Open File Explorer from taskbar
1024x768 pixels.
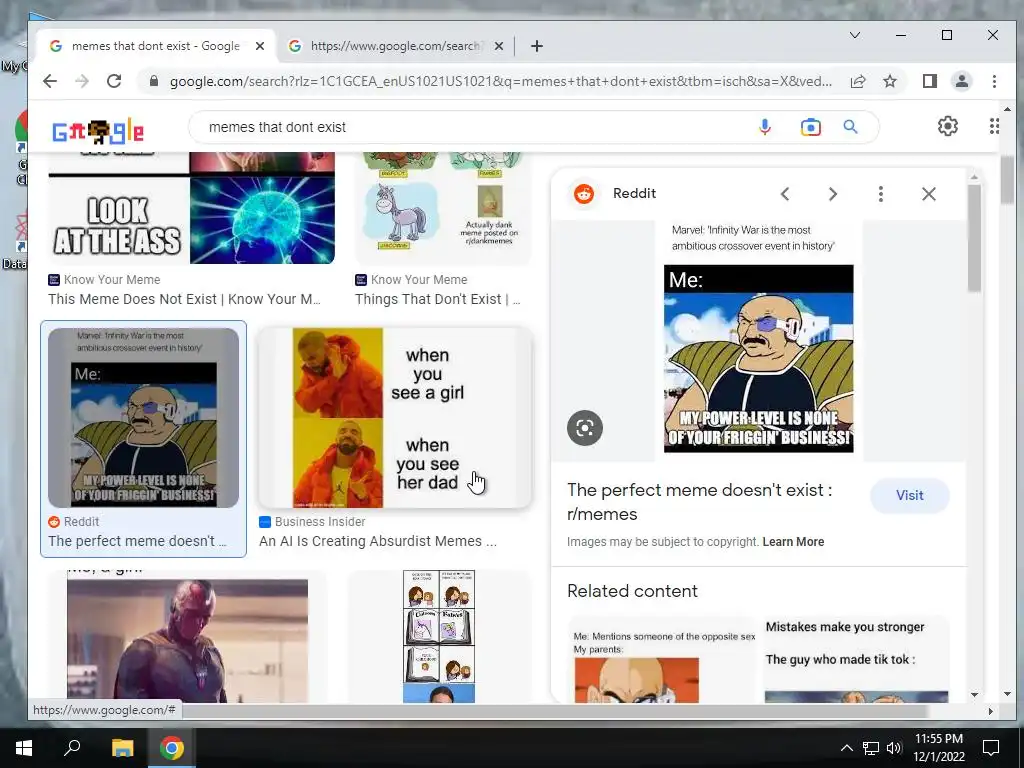122,748
